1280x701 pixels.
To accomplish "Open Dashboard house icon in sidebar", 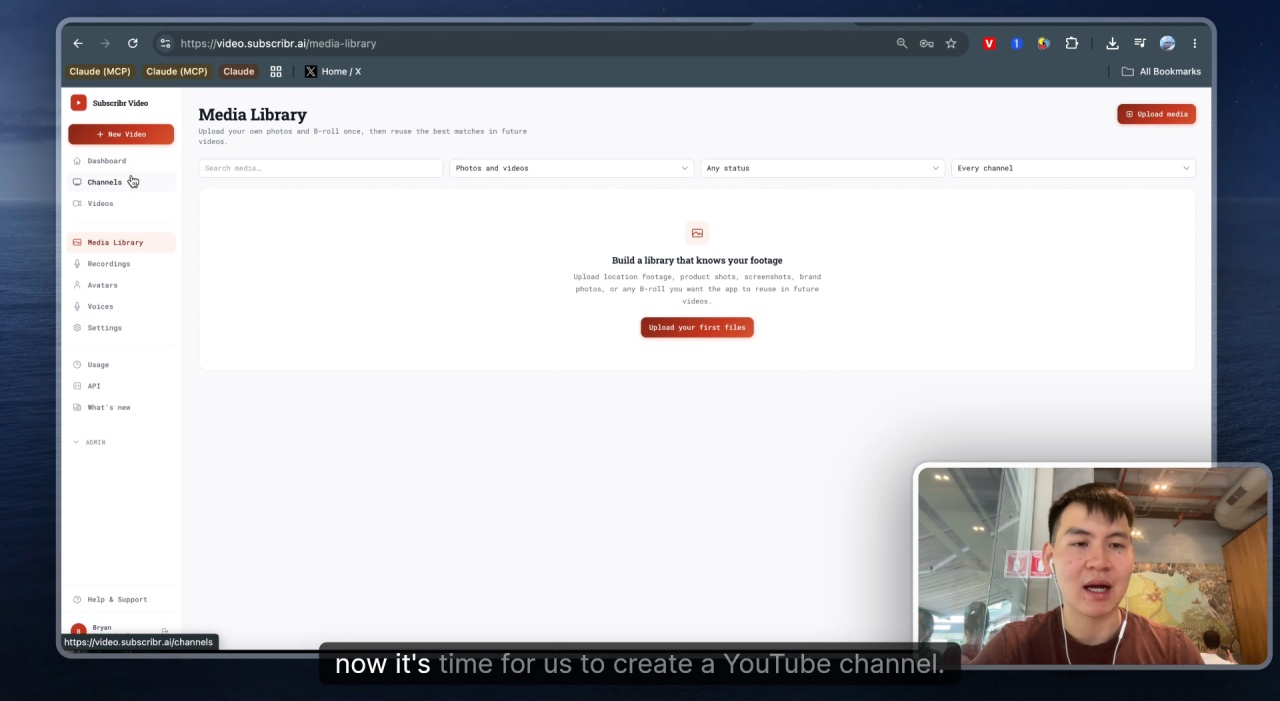I will (x=77, y=161).
